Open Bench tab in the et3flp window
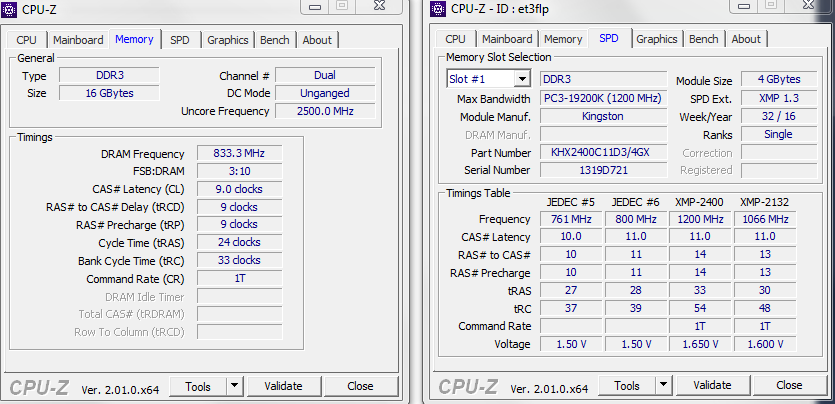Viewport: 835px width, 404px height. [x=703, y=39]
